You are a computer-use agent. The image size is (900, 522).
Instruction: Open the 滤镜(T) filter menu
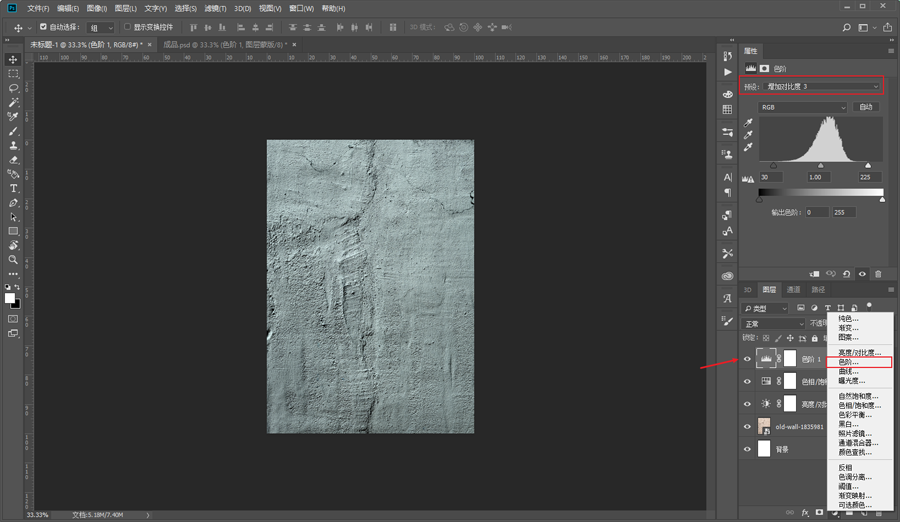[214, 8]
